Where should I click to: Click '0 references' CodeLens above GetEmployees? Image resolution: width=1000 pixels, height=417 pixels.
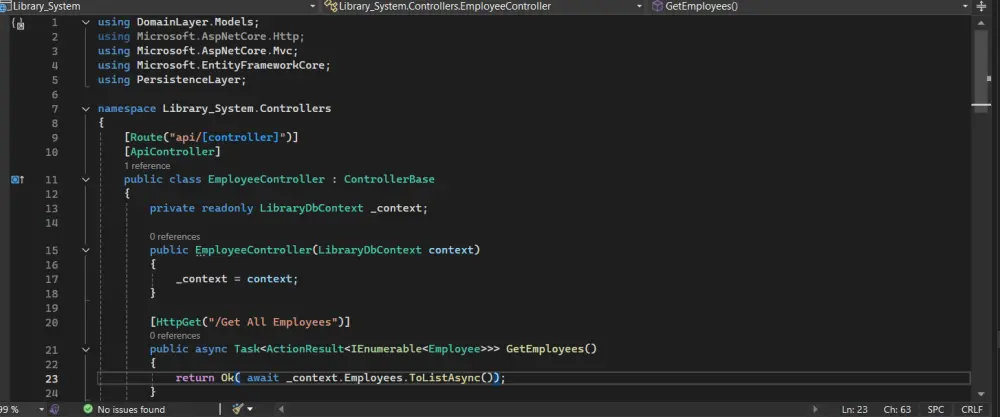coord(175,335)
